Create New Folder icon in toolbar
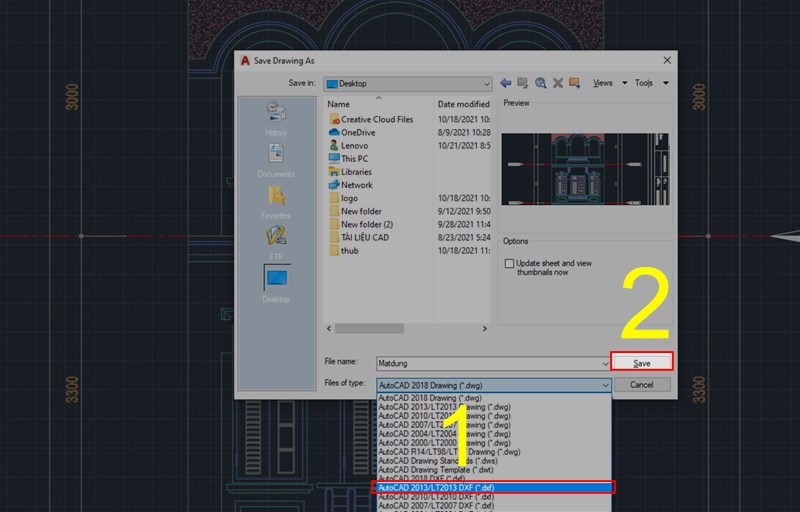Viewport: 800px width, 512px height. pyautogui.click(x=574, y=83)
